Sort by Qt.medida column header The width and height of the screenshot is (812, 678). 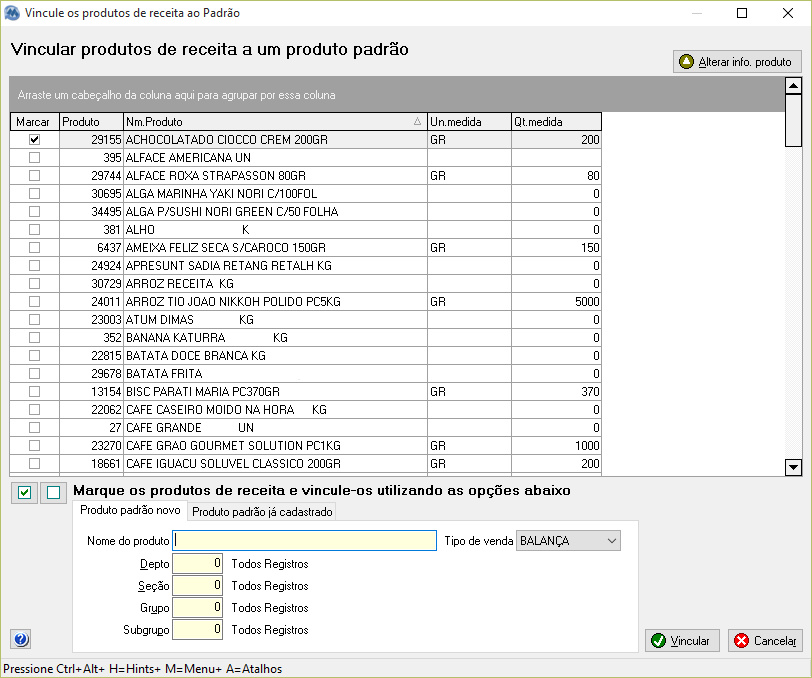click(556, 122)
